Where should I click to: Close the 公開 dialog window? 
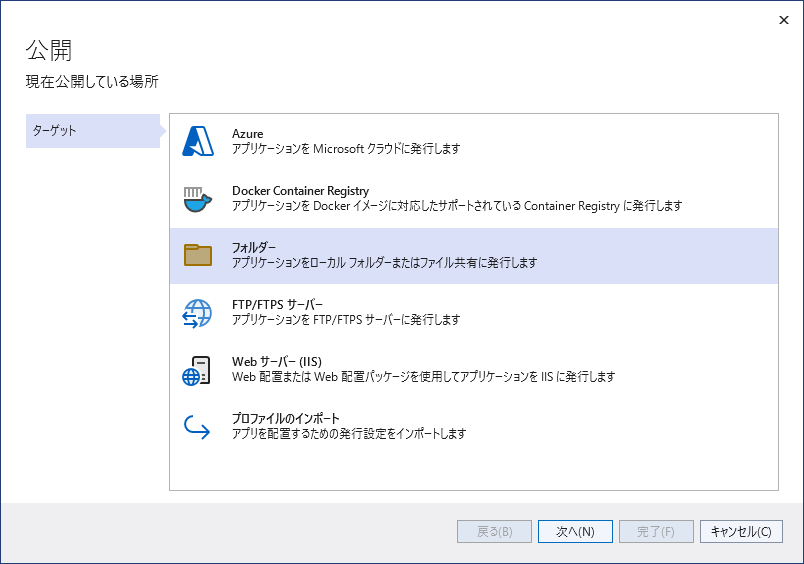tap(783, 20)
